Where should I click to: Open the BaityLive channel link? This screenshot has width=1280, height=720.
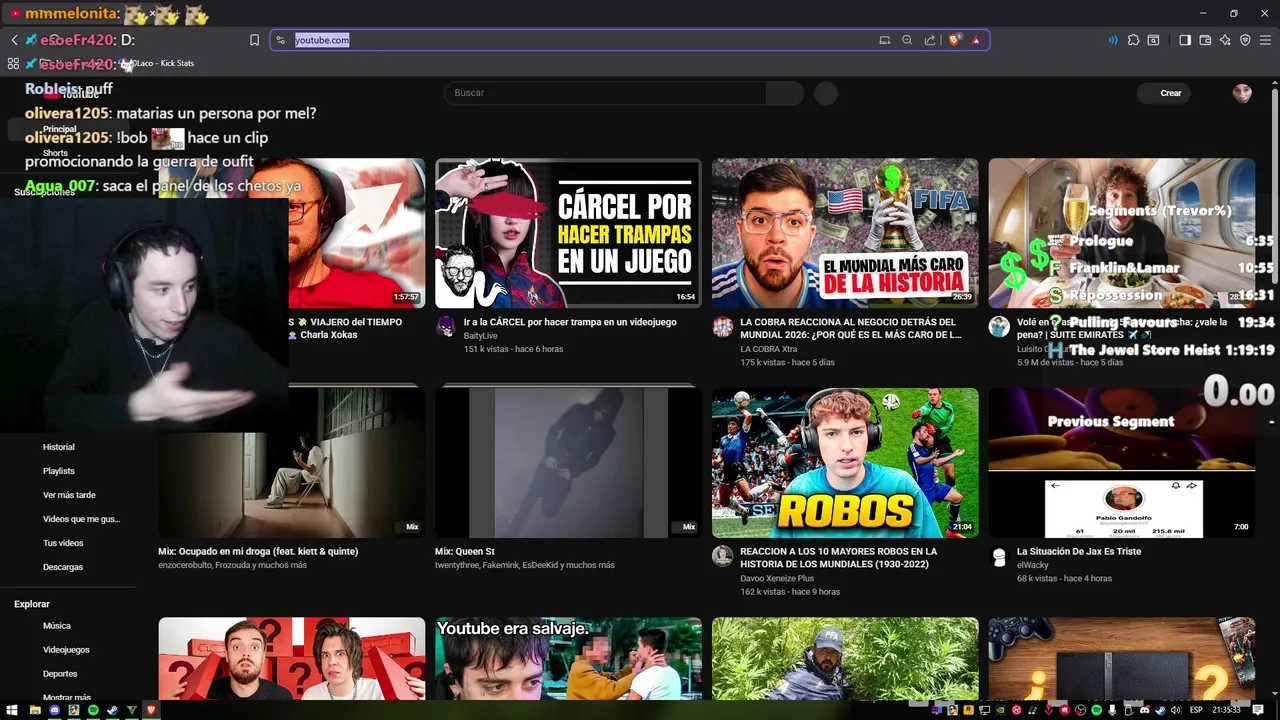[x=481, y=336]
